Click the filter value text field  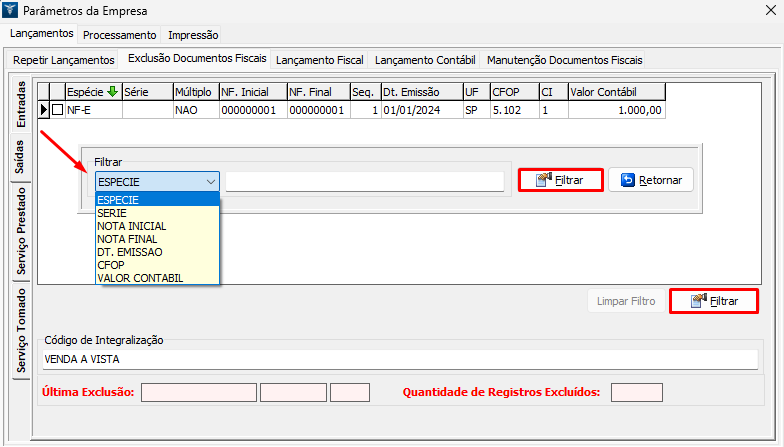364,182
